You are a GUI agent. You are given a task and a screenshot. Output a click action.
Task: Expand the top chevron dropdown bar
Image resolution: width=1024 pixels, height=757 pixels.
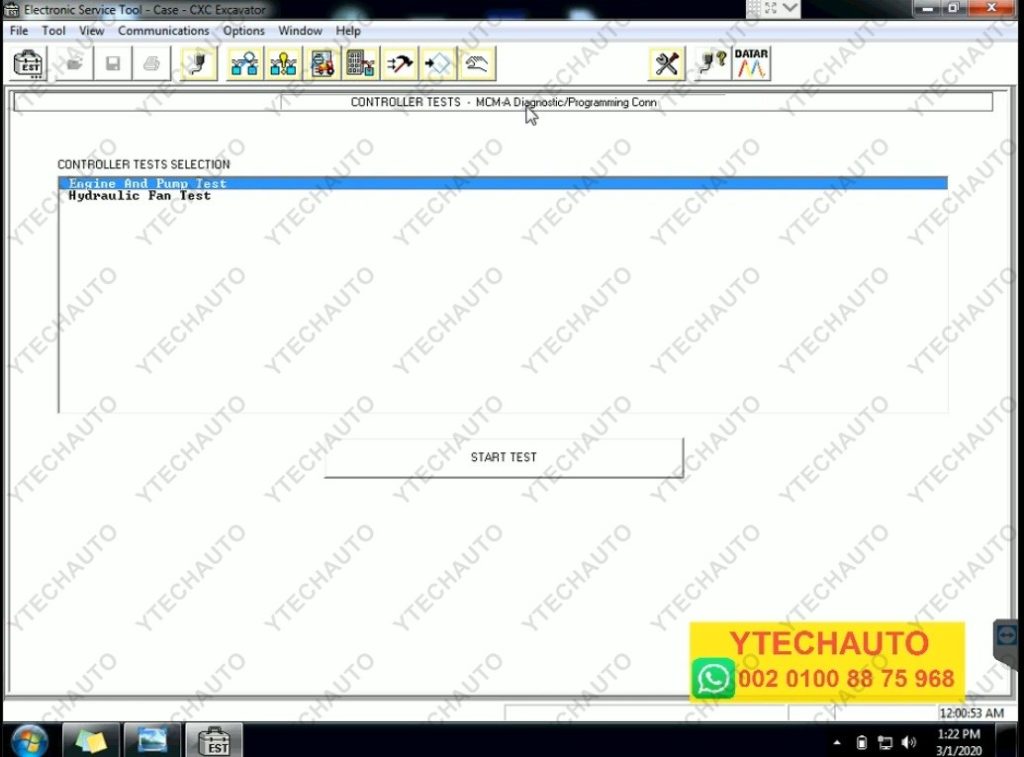tap(791, 8)
